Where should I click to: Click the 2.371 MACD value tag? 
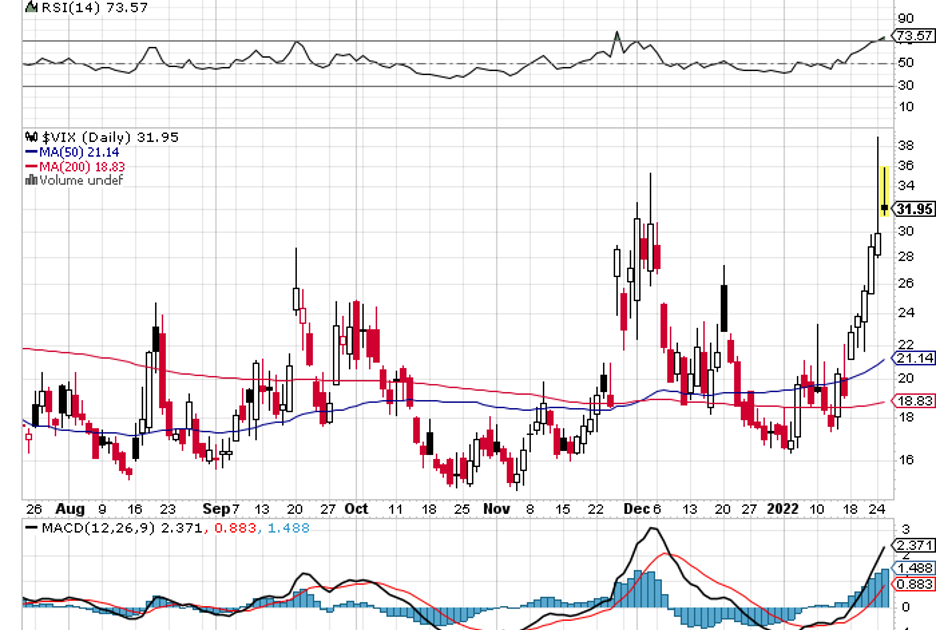click(914, 545)
